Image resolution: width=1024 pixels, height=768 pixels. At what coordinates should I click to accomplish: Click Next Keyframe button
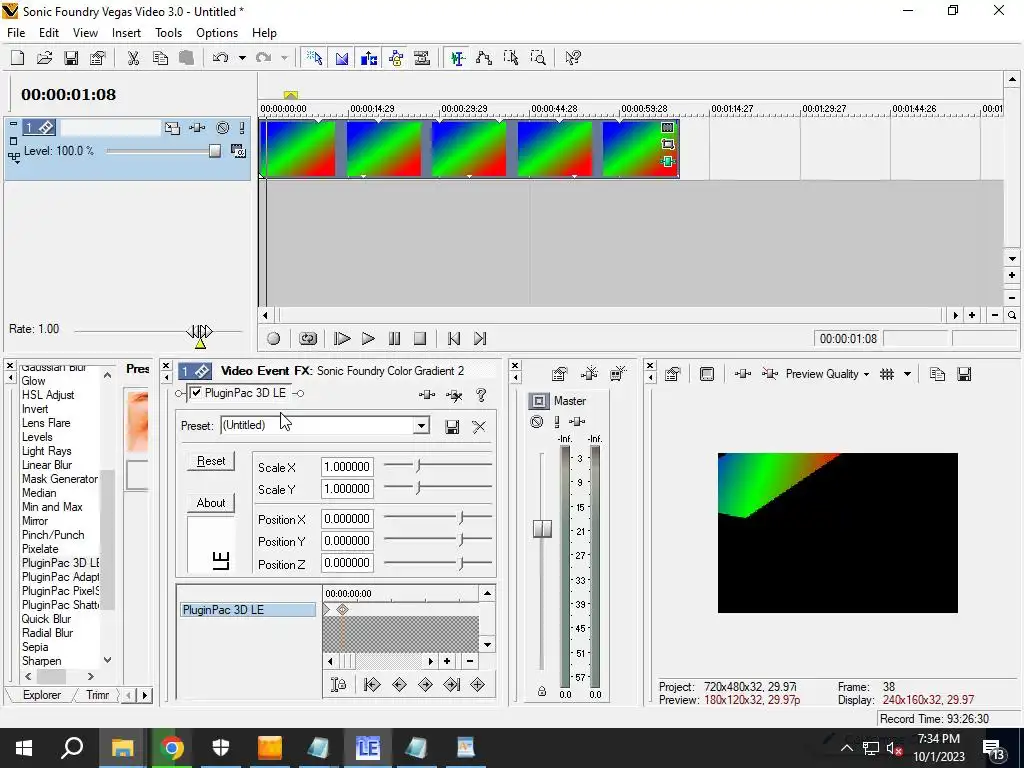[425, 684]
